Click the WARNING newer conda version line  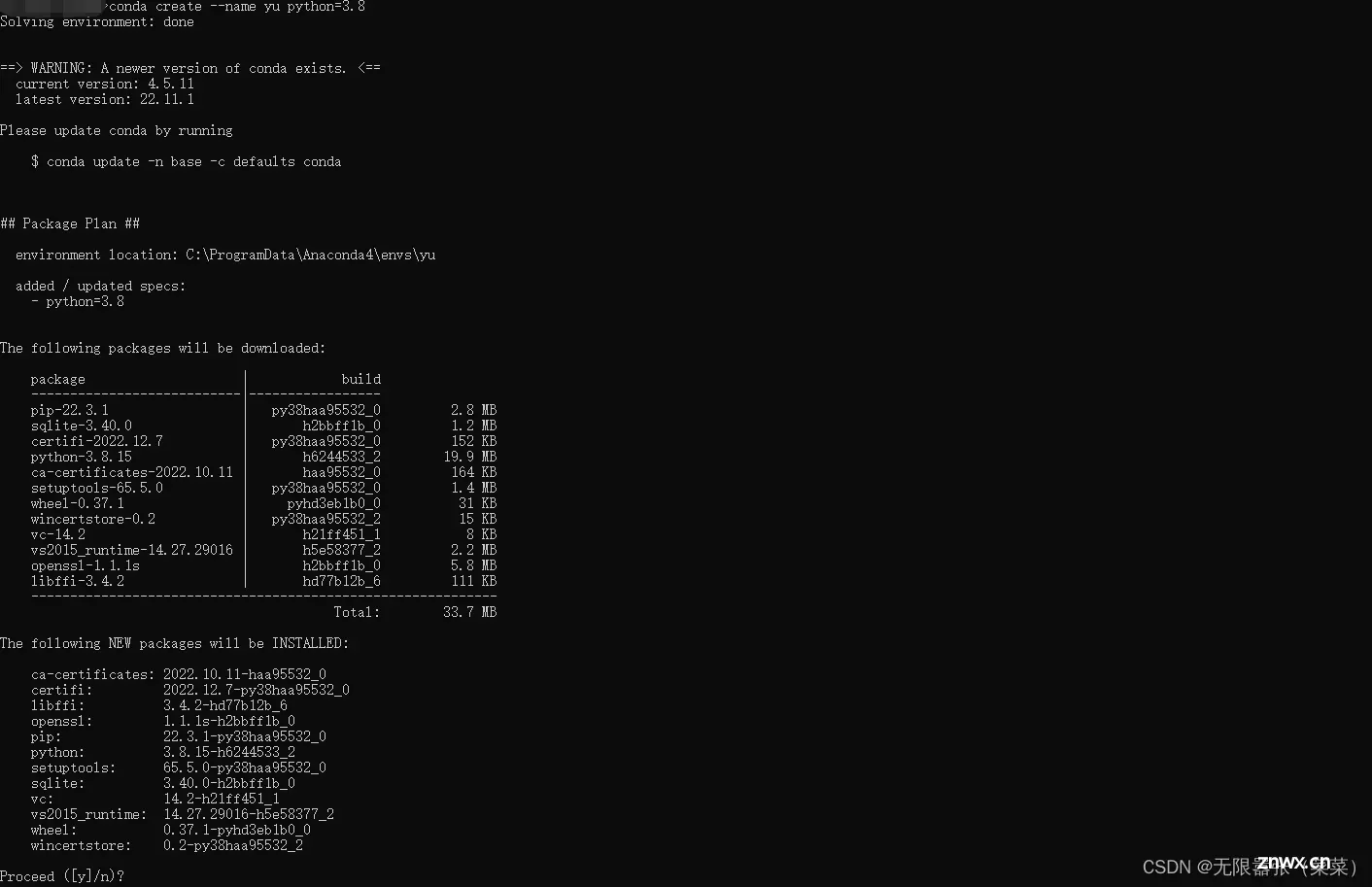tap(190, 68)
